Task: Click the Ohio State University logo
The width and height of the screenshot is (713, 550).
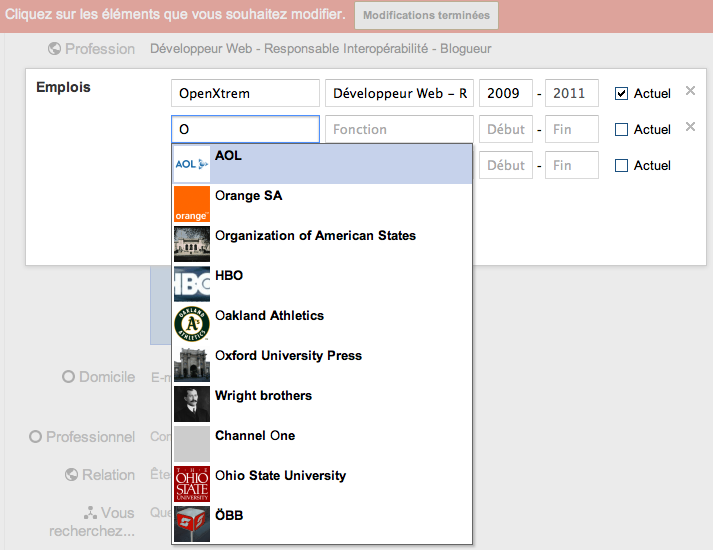Action: 191,484
